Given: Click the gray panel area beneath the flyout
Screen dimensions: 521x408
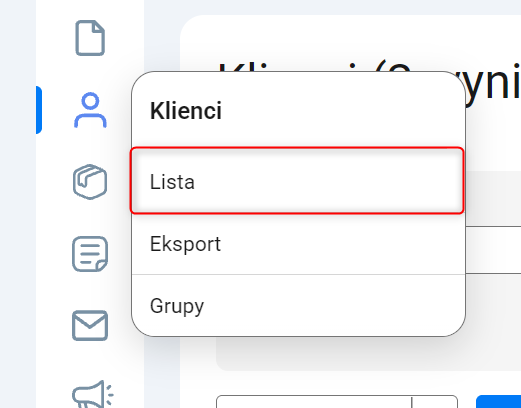Looking at the screenshot, I should (333, 354).
